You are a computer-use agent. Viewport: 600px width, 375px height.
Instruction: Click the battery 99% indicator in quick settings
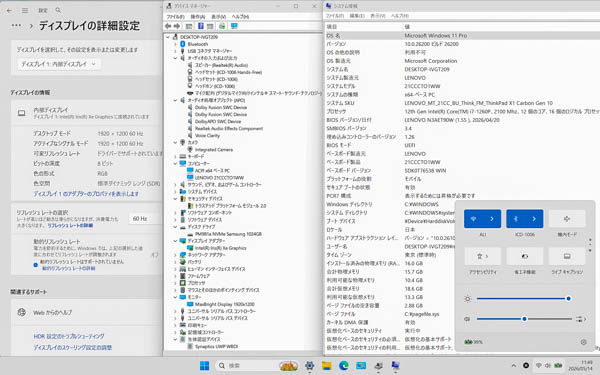tap(473, 342)
